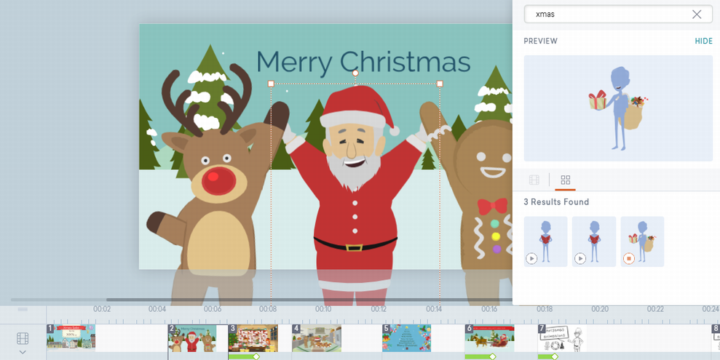Click the top-right selection handle of Santa
The image size is (720, 360).
(440, 84)
